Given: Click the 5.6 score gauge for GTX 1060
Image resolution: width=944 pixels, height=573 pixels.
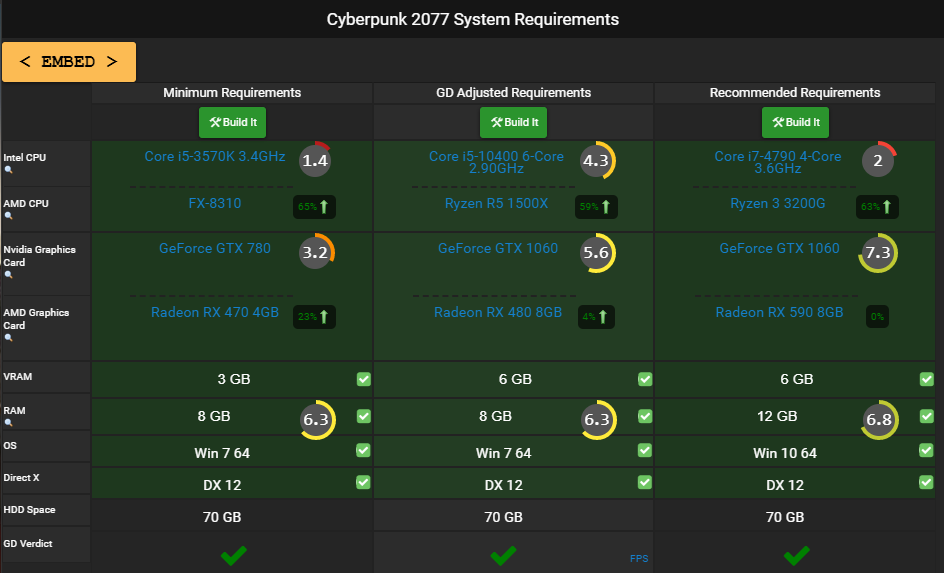Looking at the screenshot, I should 597,253.
